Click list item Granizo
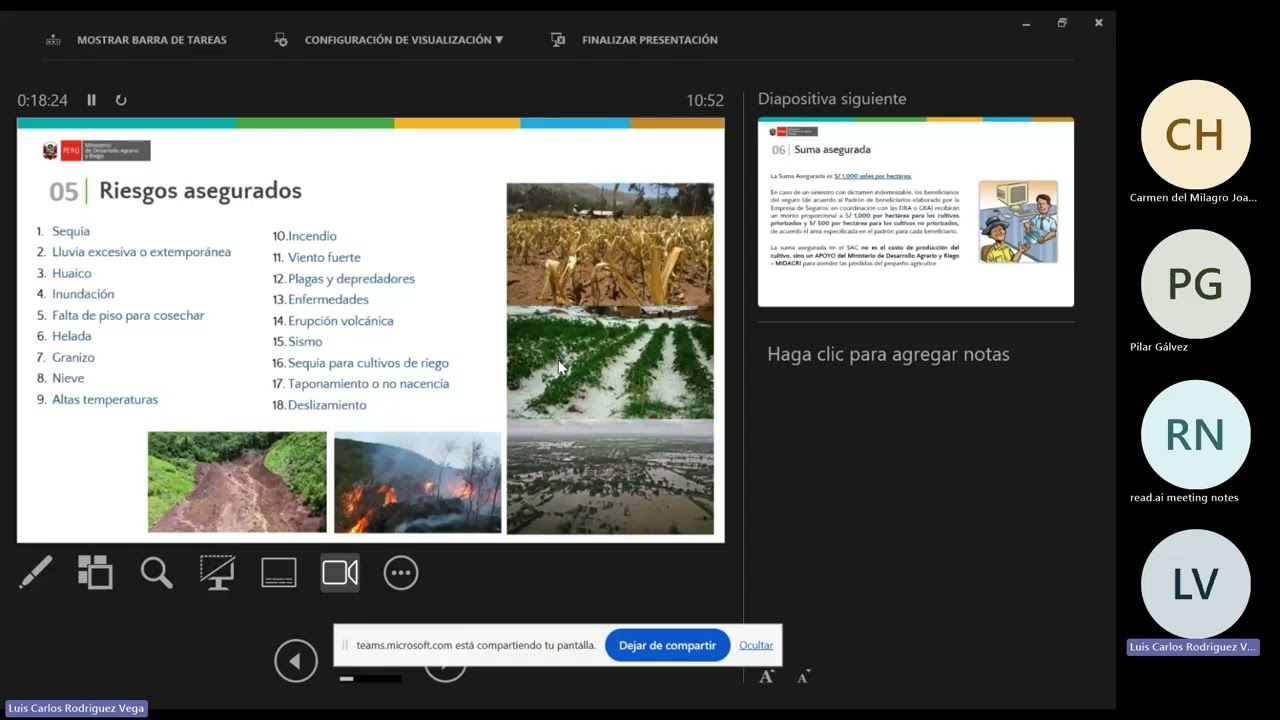 (x=73, y=357)
